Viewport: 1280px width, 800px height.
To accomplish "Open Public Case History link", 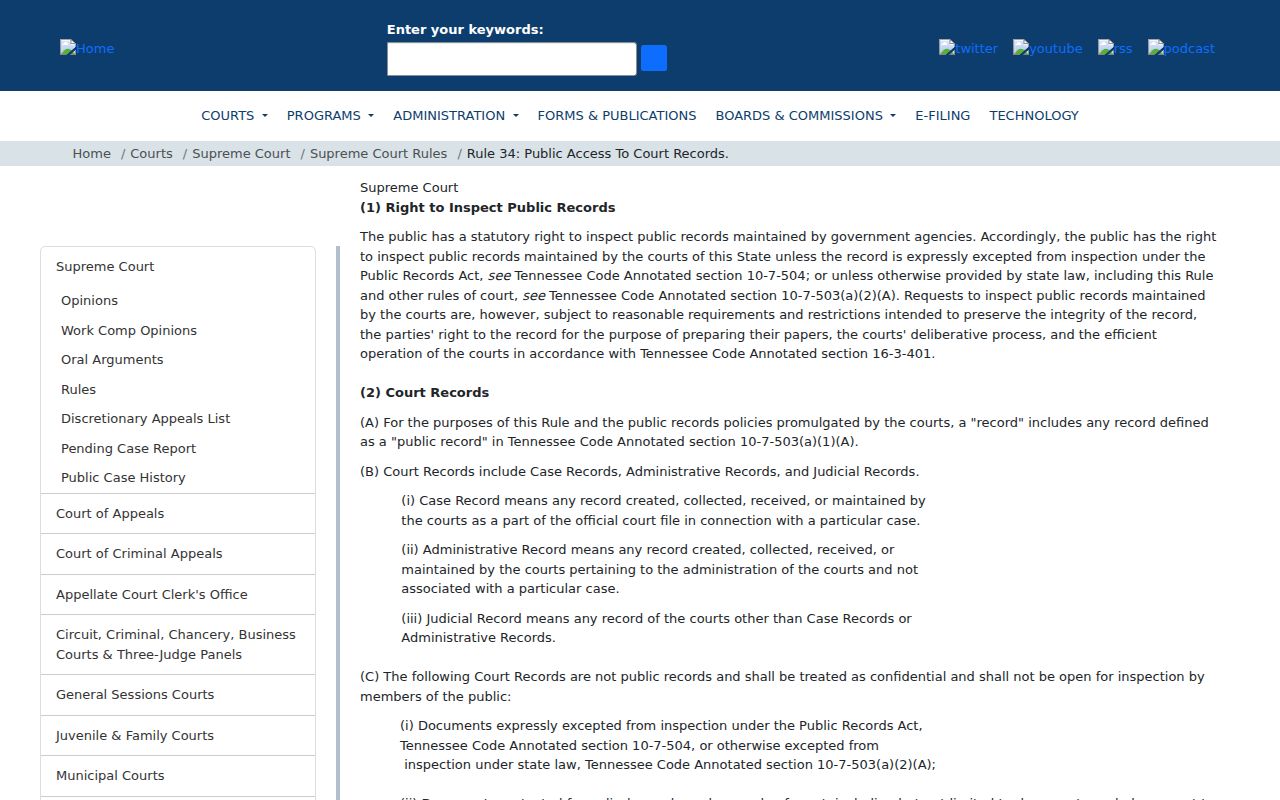I will 123,477.
